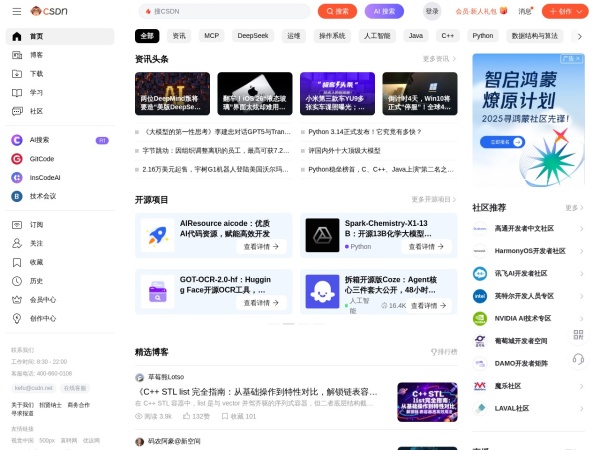
Task: Select the 全部 category tab
Action: click(x=147, y=36)
